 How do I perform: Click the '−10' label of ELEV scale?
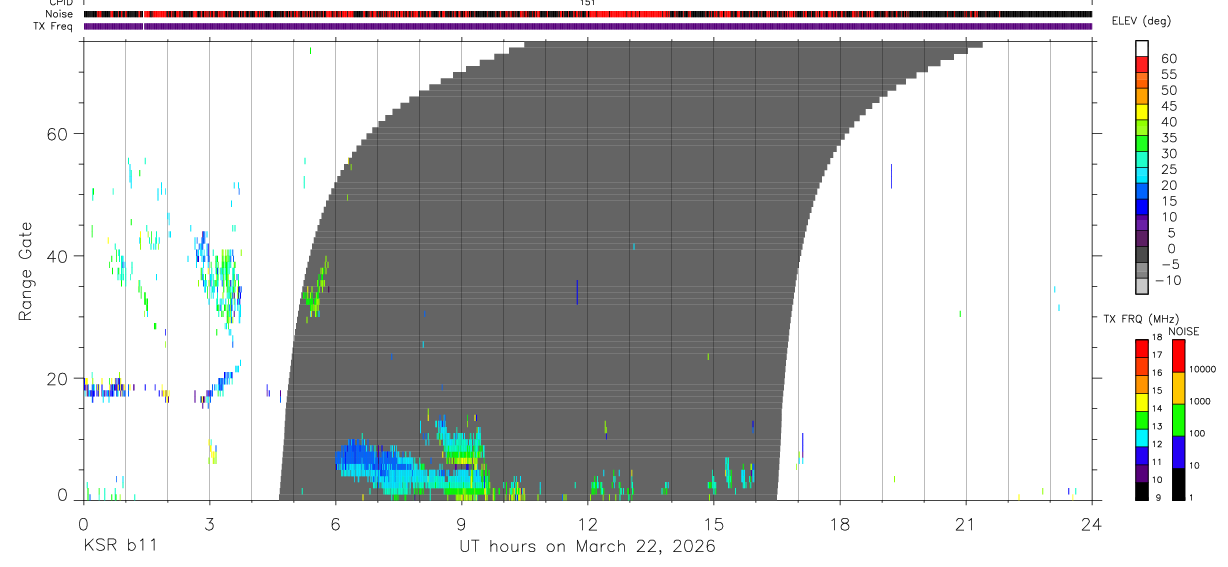coord(1167,281)
